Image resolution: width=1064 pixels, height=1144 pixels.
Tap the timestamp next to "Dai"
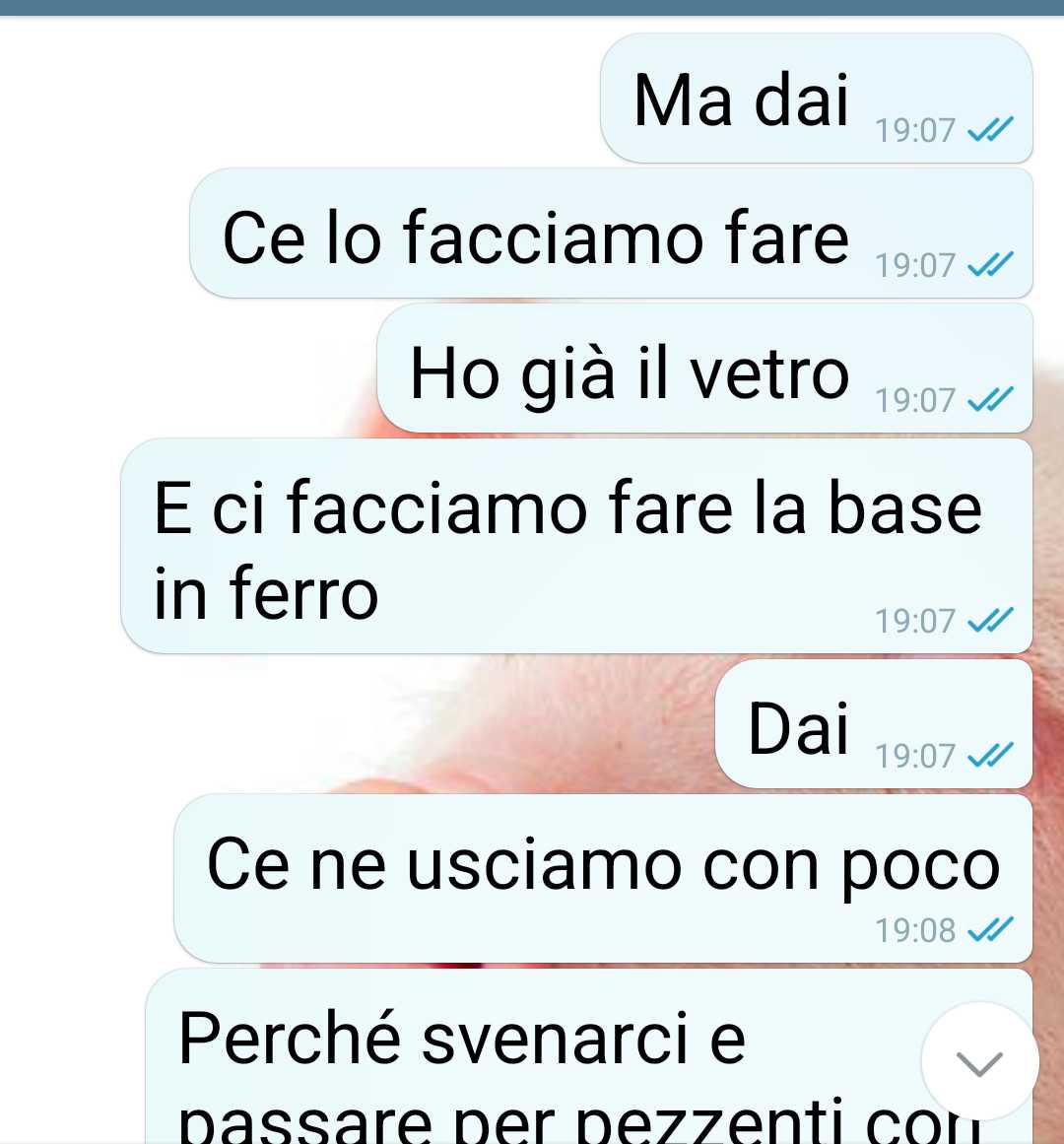(914, 757)
